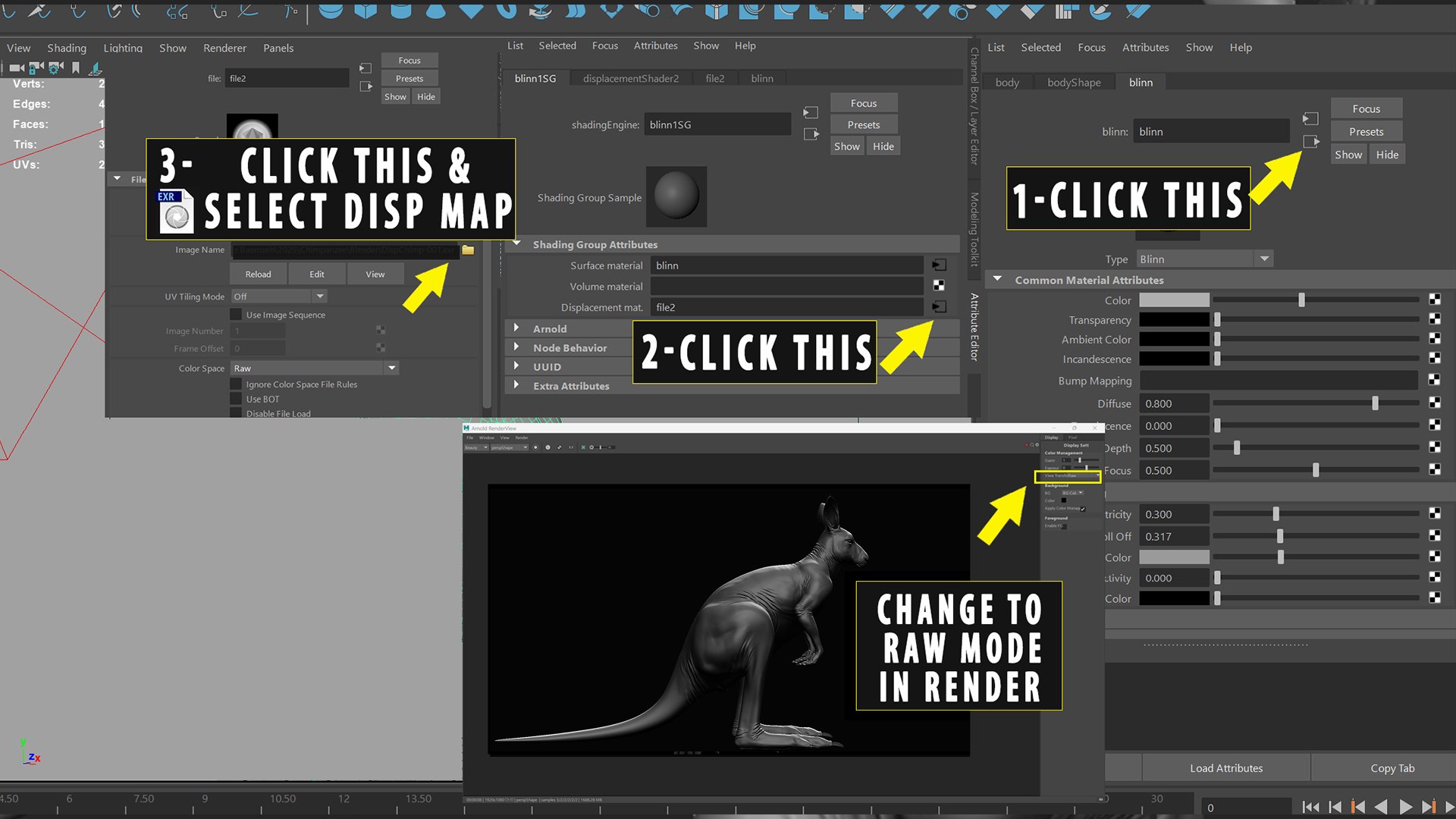Open the Shading menu in viewport panel
Image resolution: width=1456 pixels, height=819 pixels.
click(67, 48)
